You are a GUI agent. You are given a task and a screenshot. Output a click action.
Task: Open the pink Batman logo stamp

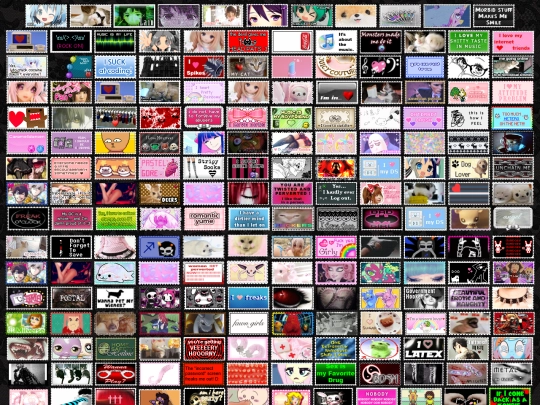coord(381,219)
